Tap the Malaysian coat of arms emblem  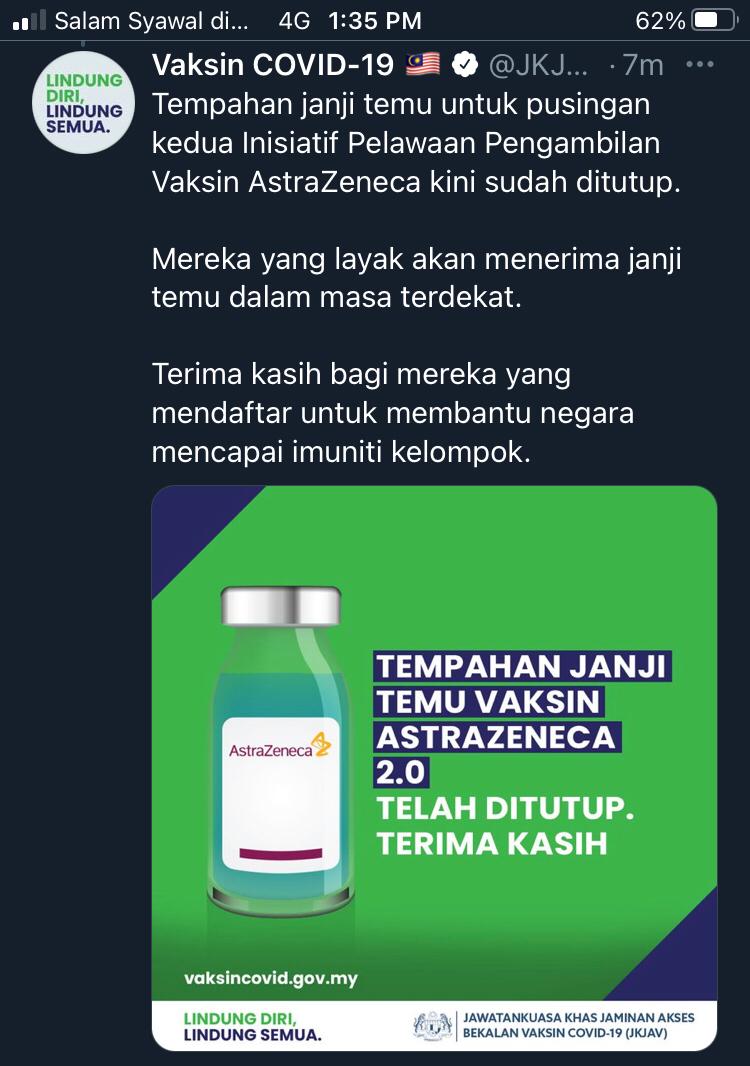pyautogui.click(x=433, y=1026)
